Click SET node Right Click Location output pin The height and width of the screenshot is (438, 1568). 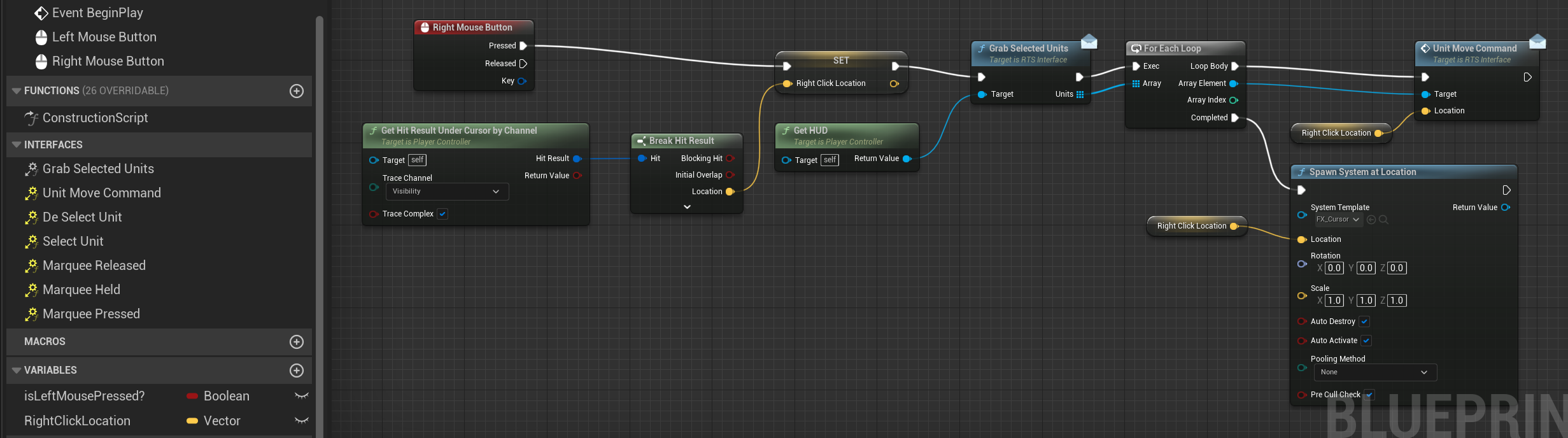point(894,84)
